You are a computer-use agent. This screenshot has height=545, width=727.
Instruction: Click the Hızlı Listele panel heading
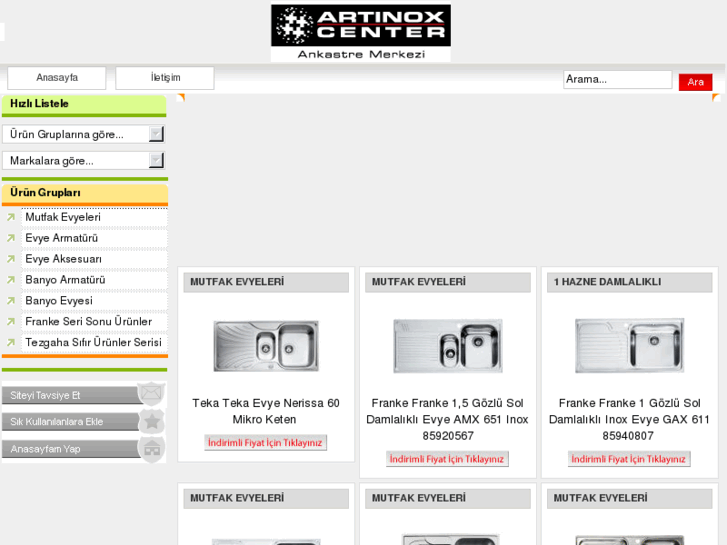point(84,105)
